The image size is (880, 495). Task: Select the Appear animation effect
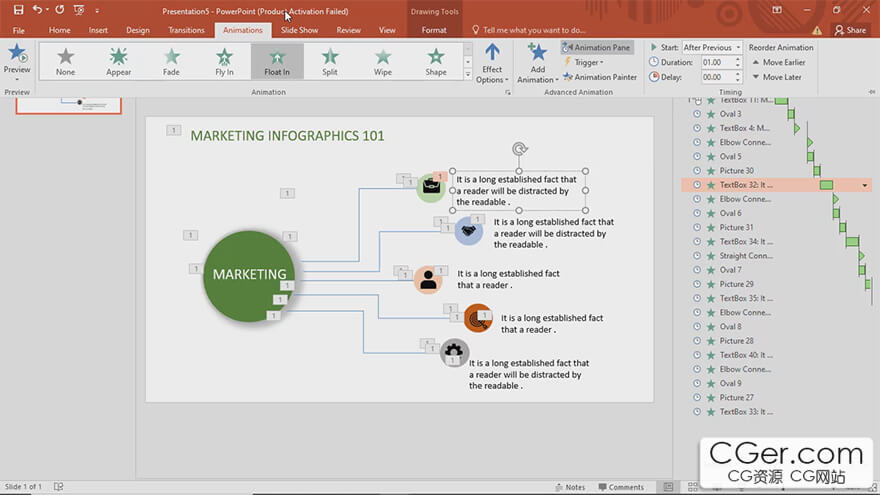click(118, 61)
